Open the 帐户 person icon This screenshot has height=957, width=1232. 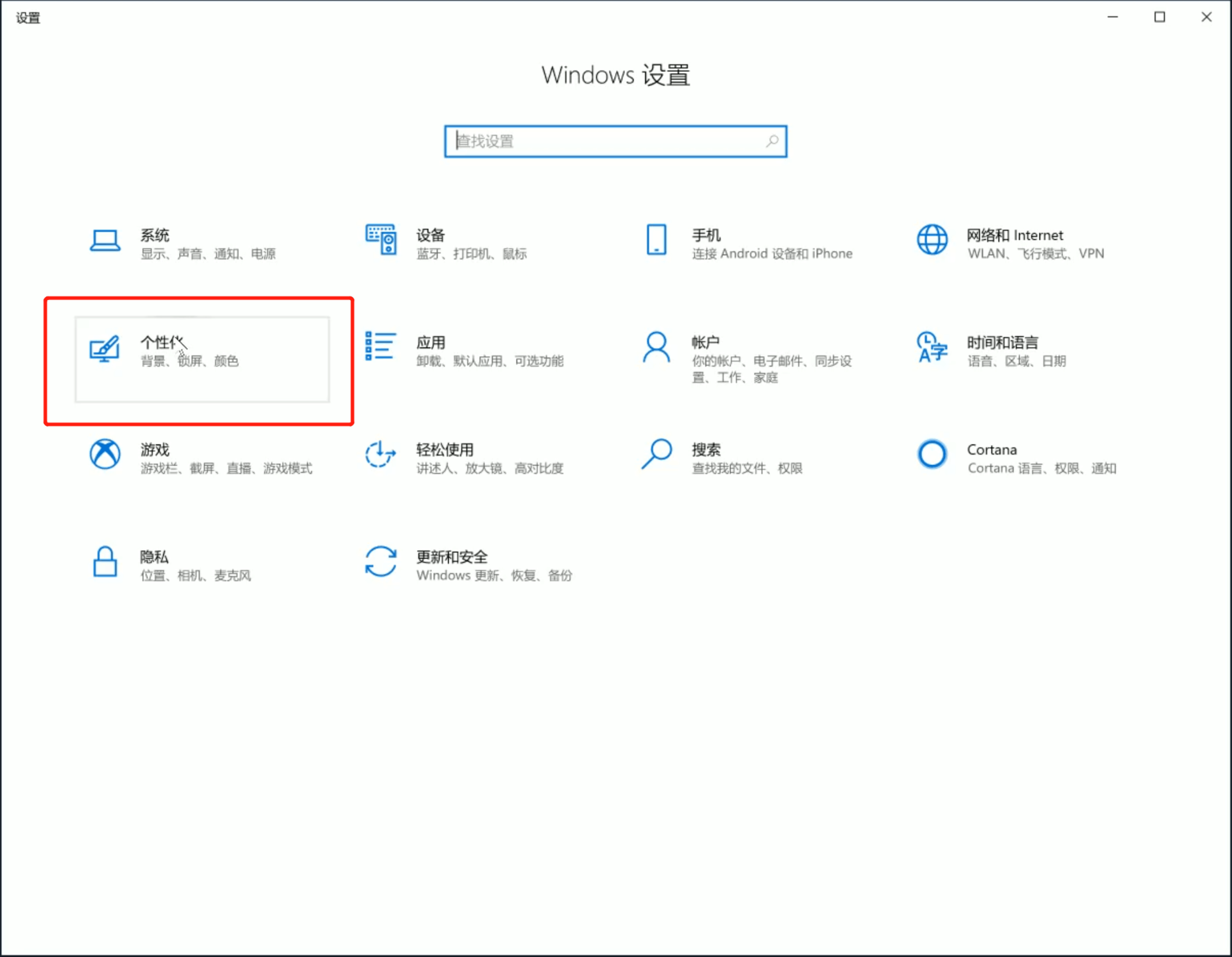(x=656, y=347)
